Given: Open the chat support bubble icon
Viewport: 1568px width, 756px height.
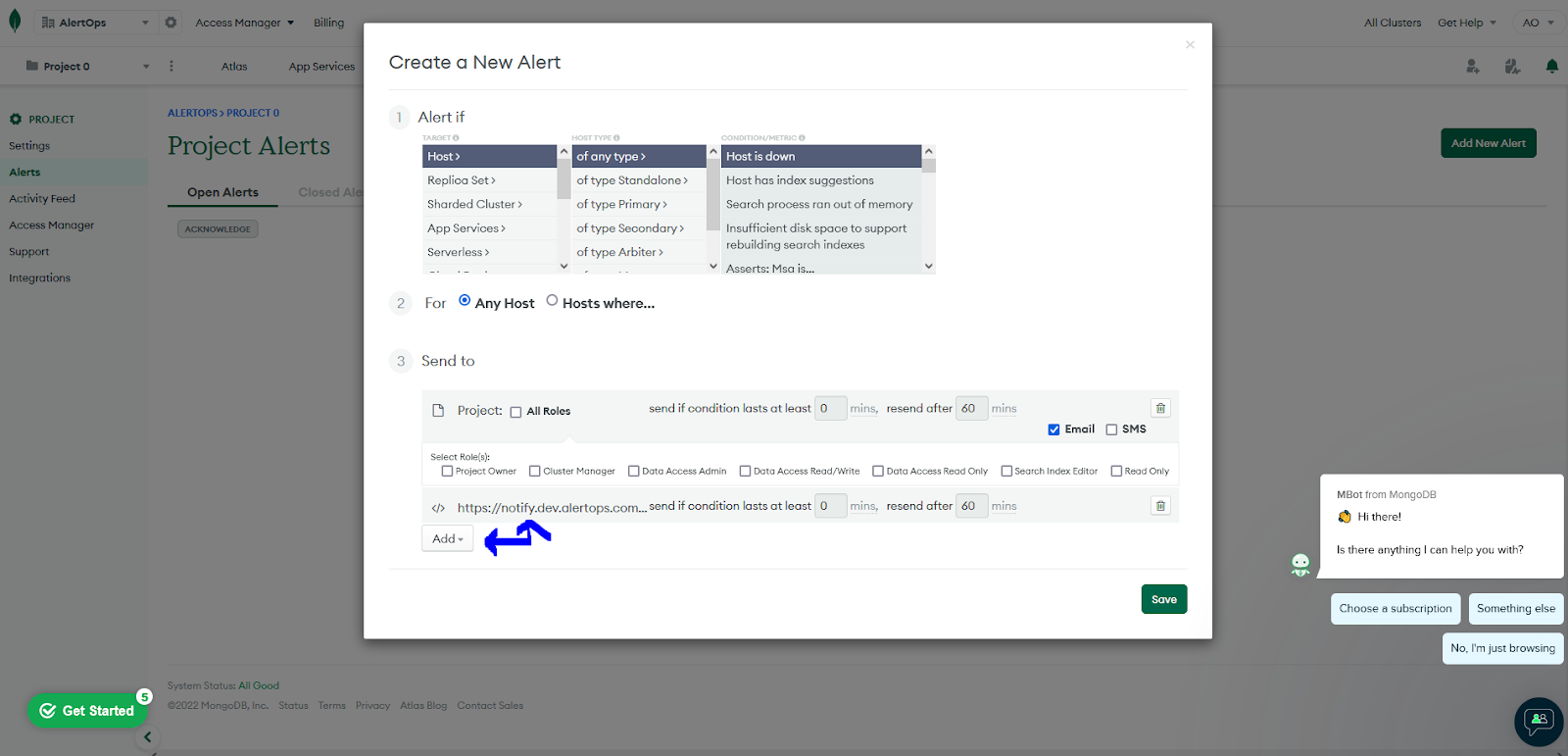Looking at the screenshot, I should 1539,721.
